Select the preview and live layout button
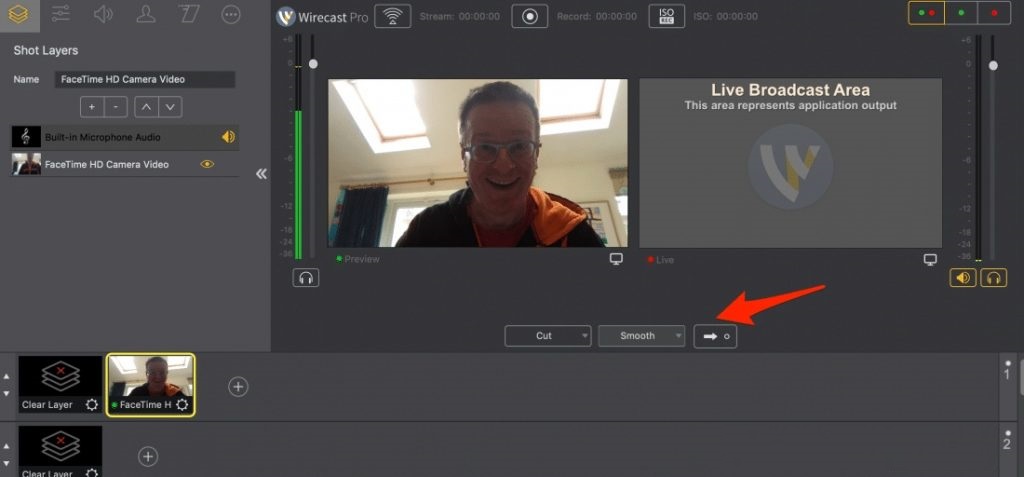Viewport: 1024px width, 477px height. click(927, 12)
